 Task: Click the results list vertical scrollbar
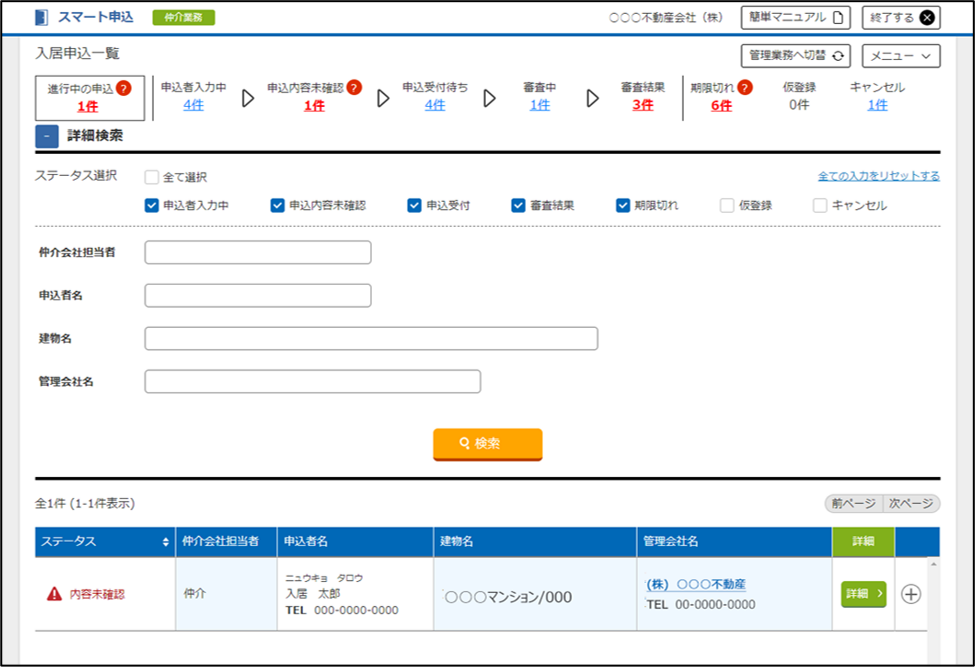tap(933, 609)
